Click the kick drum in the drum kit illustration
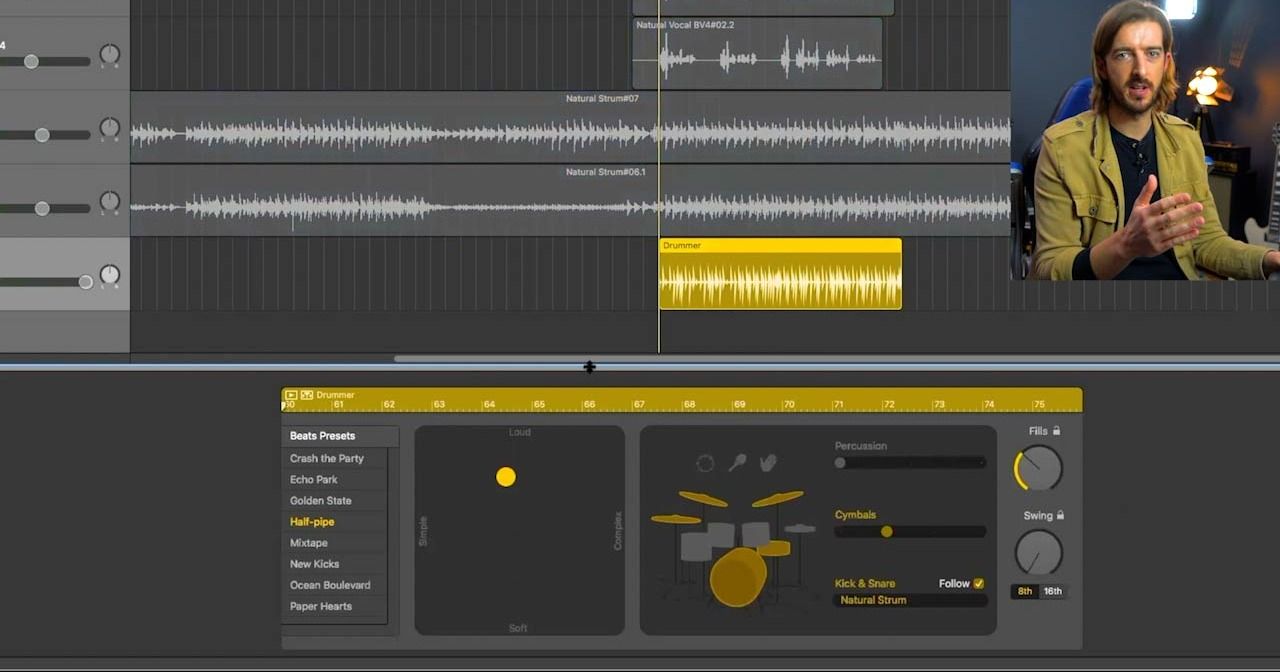The image size is (1280, 672). coord(737,580)
